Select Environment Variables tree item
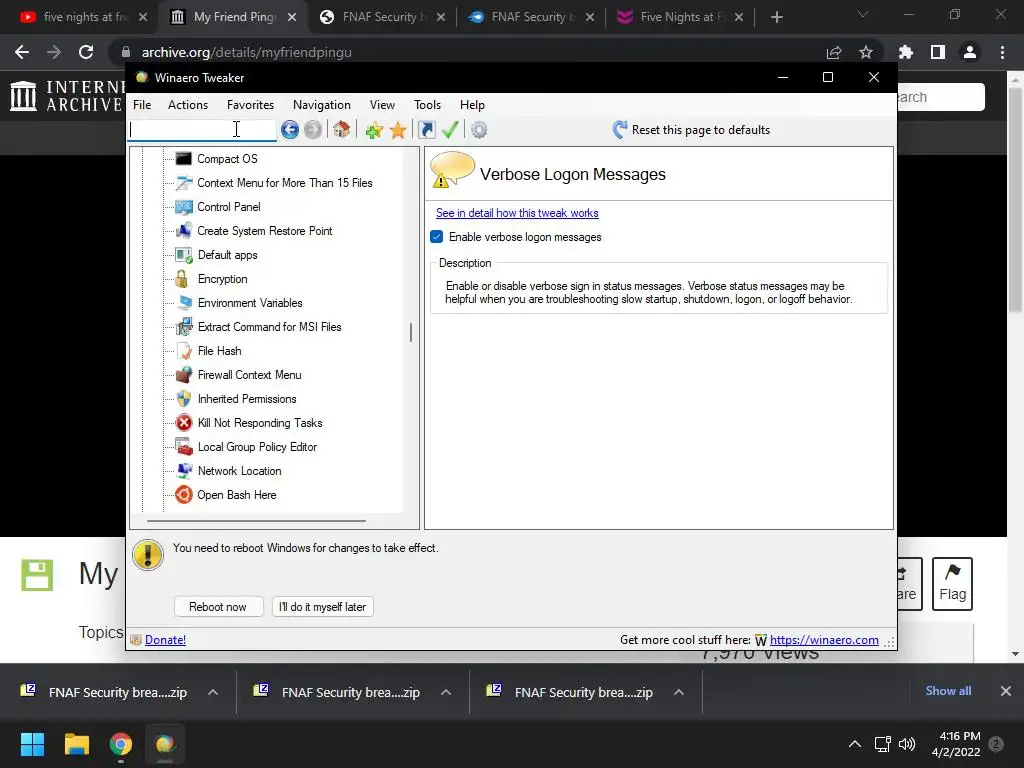1024x768 pixels. click(x=250, y=303)
